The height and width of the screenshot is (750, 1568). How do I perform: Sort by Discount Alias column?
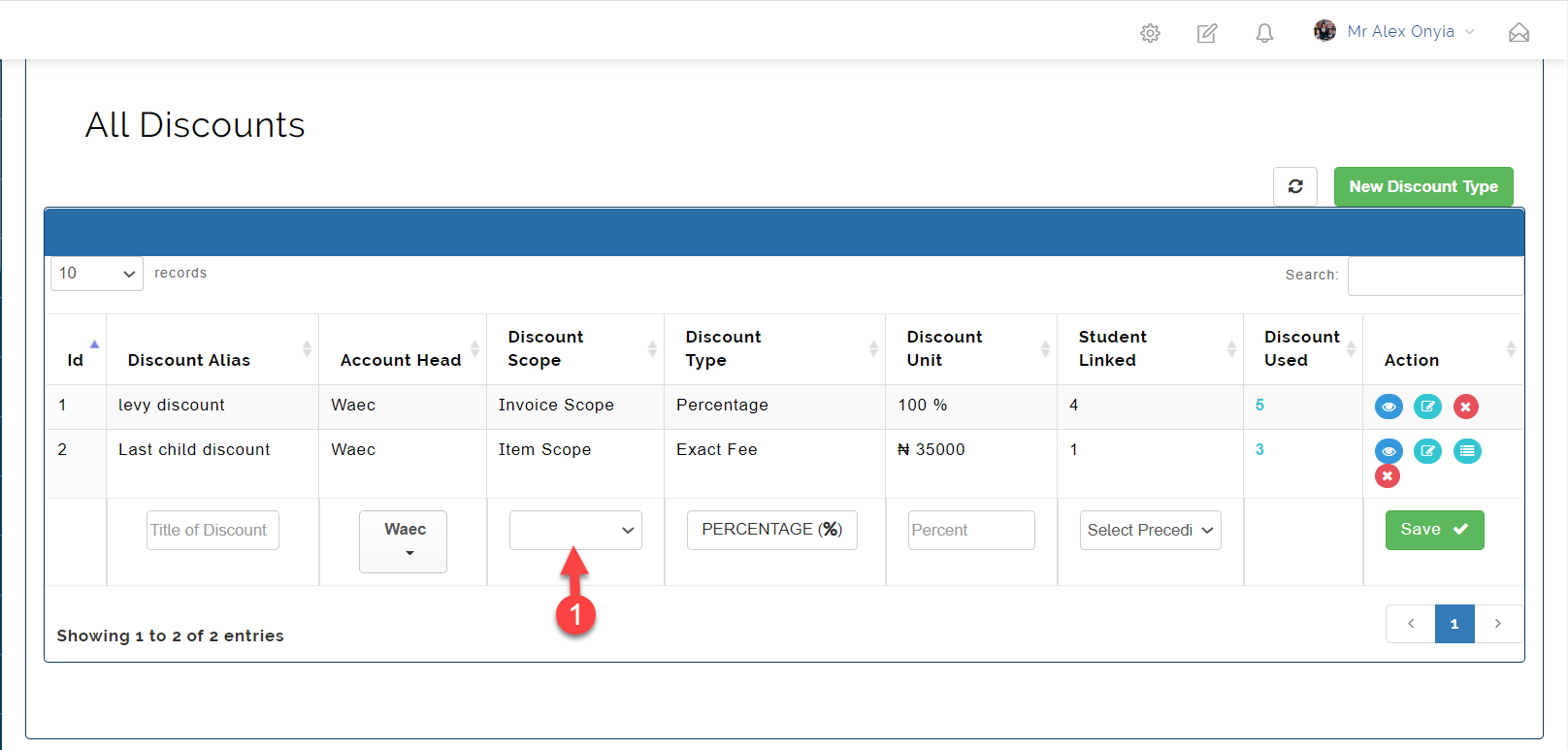click(x=212, y=349)
